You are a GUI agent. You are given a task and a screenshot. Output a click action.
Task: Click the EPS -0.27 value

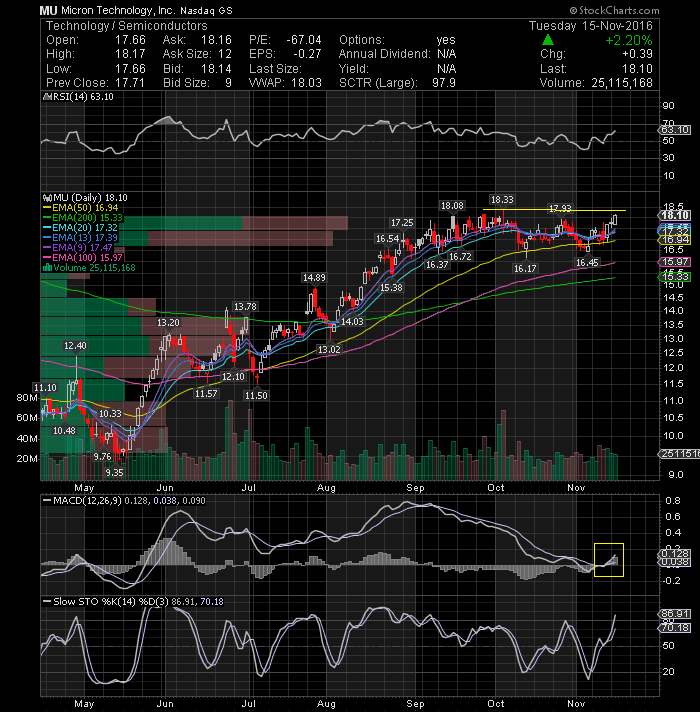307,54
